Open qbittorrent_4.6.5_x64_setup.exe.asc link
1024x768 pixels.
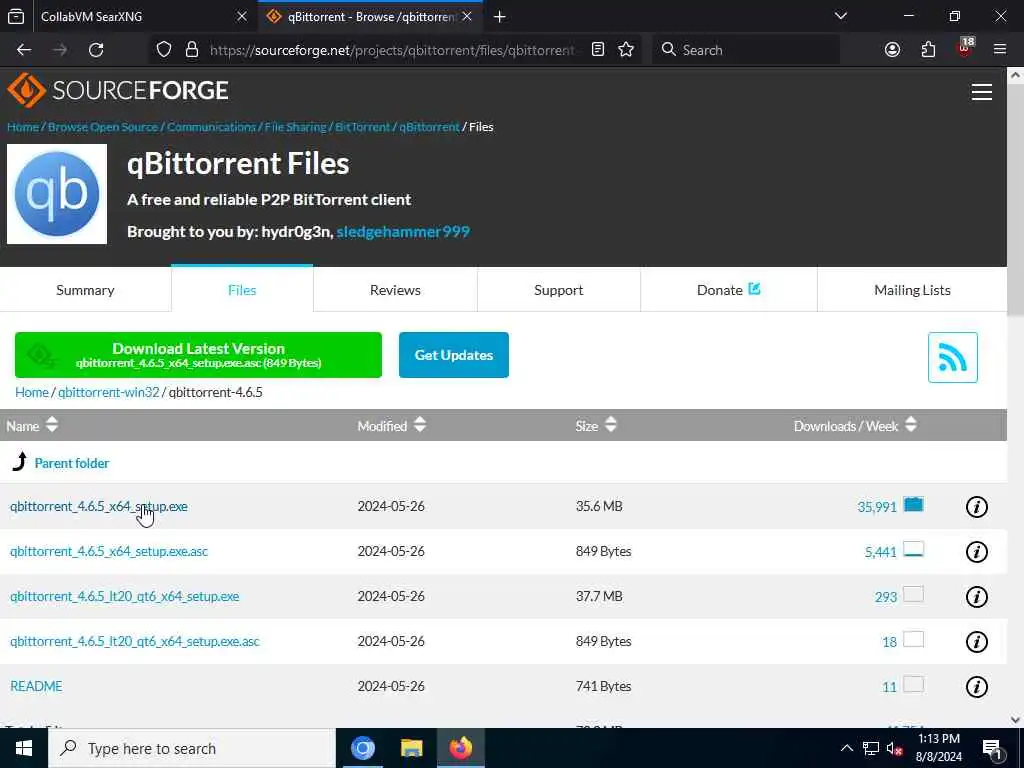tap(109, 551)
